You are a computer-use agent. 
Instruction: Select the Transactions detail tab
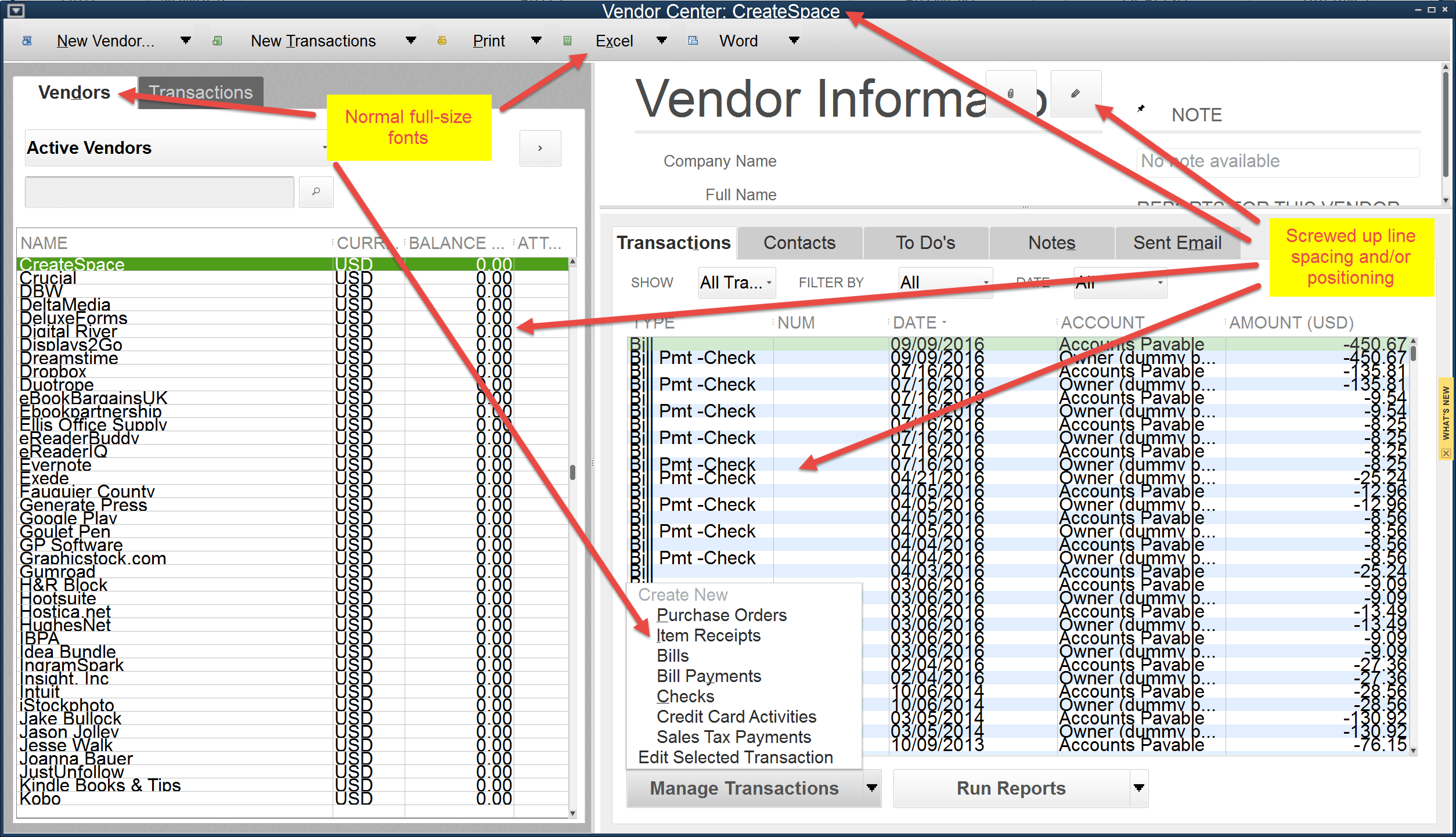click(673, 243)
